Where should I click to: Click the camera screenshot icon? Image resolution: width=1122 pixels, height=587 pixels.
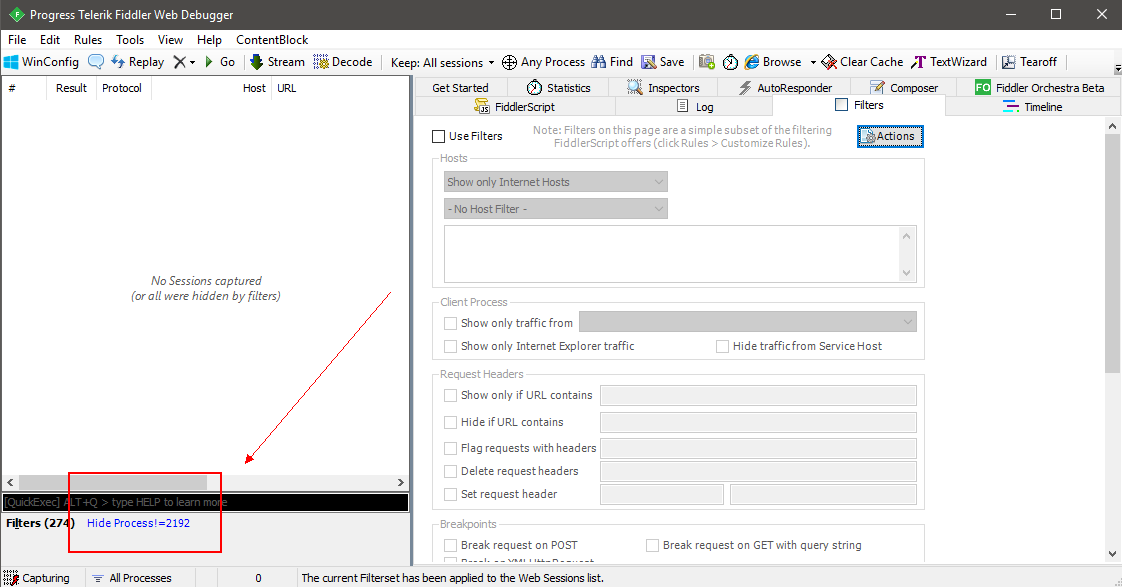[x=707, y=62]
